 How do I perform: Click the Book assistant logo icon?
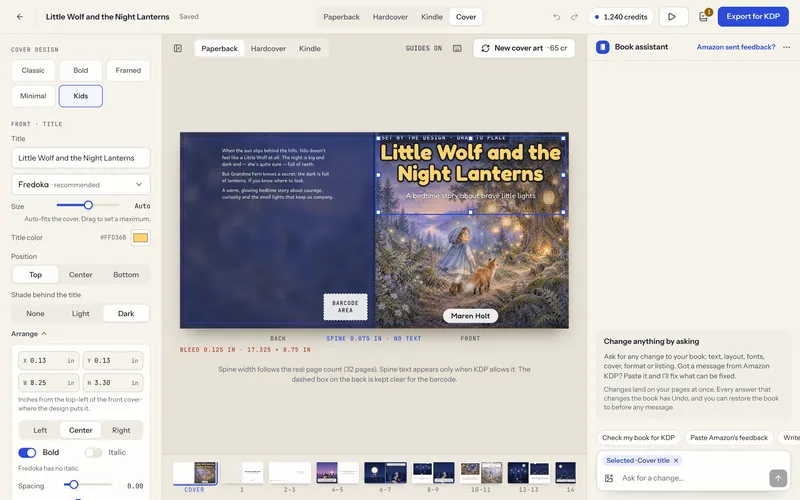603,47
